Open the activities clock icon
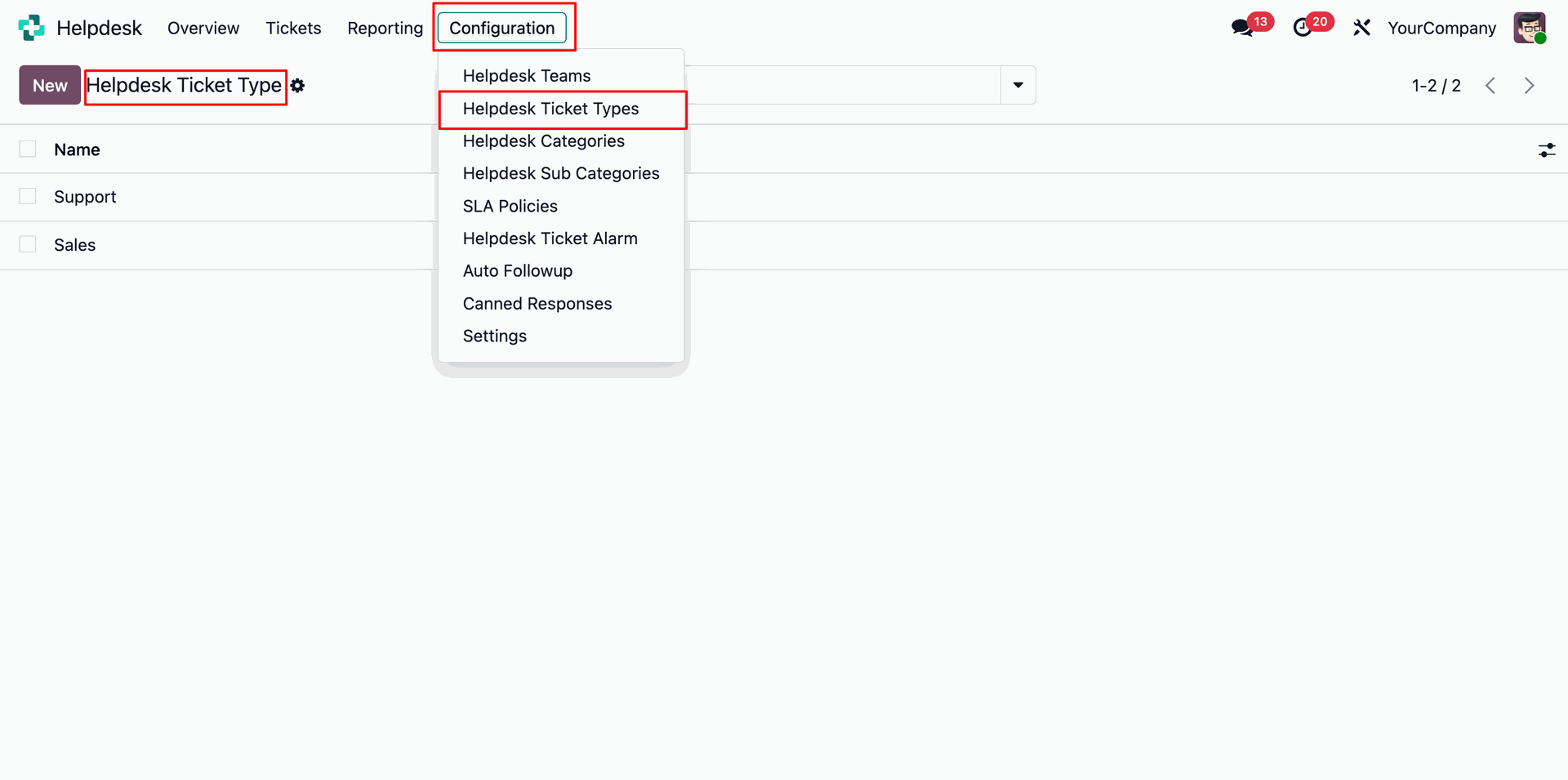Image resolution: width=1568 pixels, height=780 pixels. [x=1303, y=28]
